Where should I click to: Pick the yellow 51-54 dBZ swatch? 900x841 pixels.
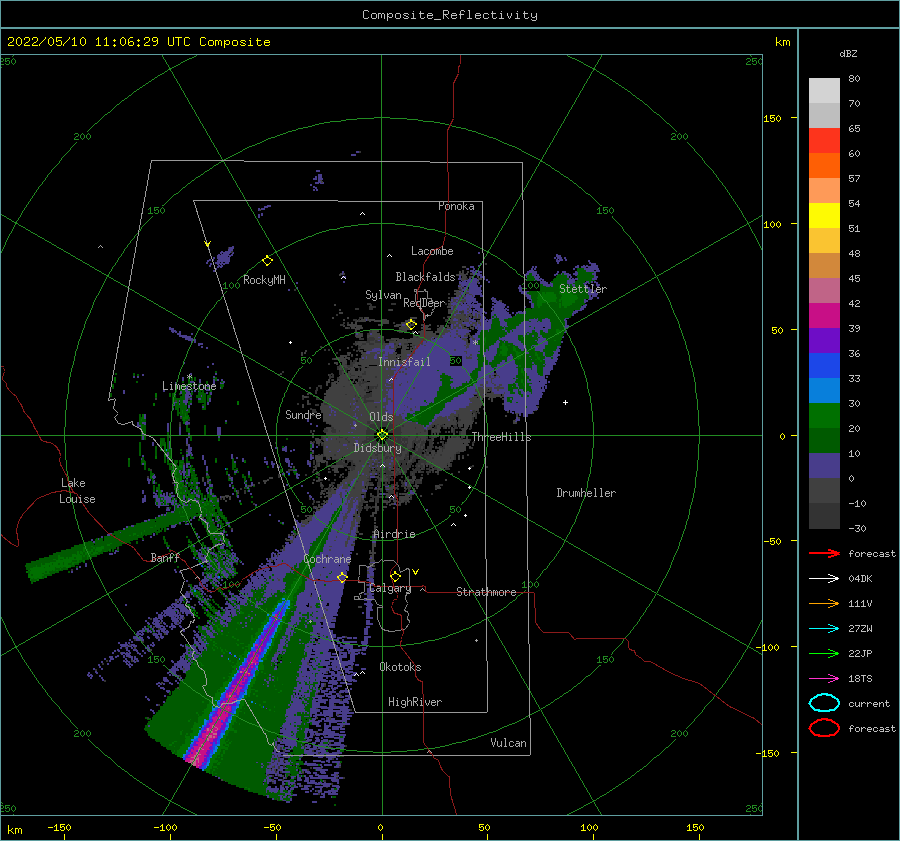[824, 216]
